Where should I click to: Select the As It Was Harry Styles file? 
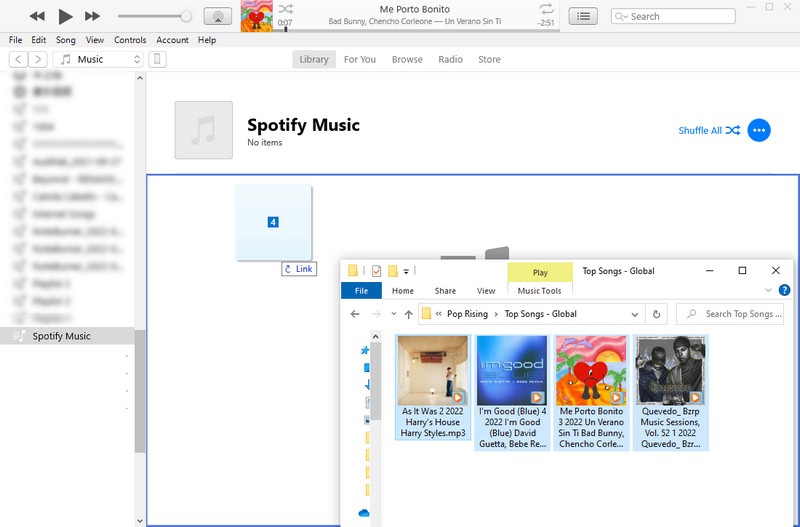pos(433,387)
